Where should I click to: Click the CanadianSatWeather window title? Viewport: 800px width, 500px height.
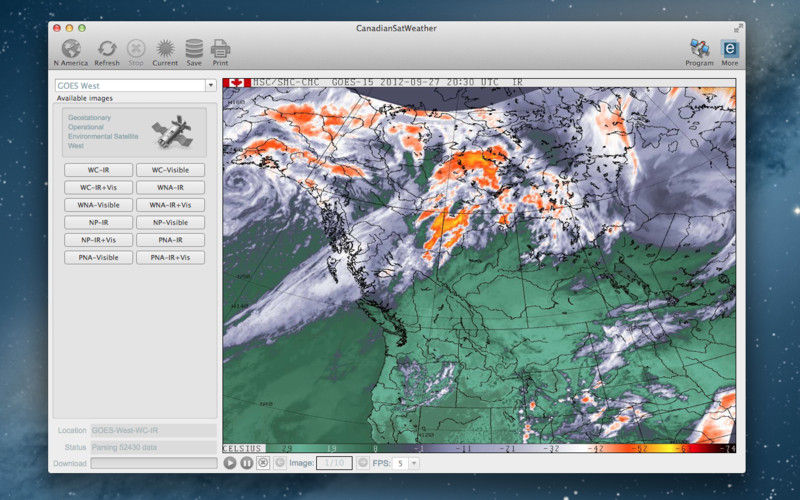click(x=396, y=29)
